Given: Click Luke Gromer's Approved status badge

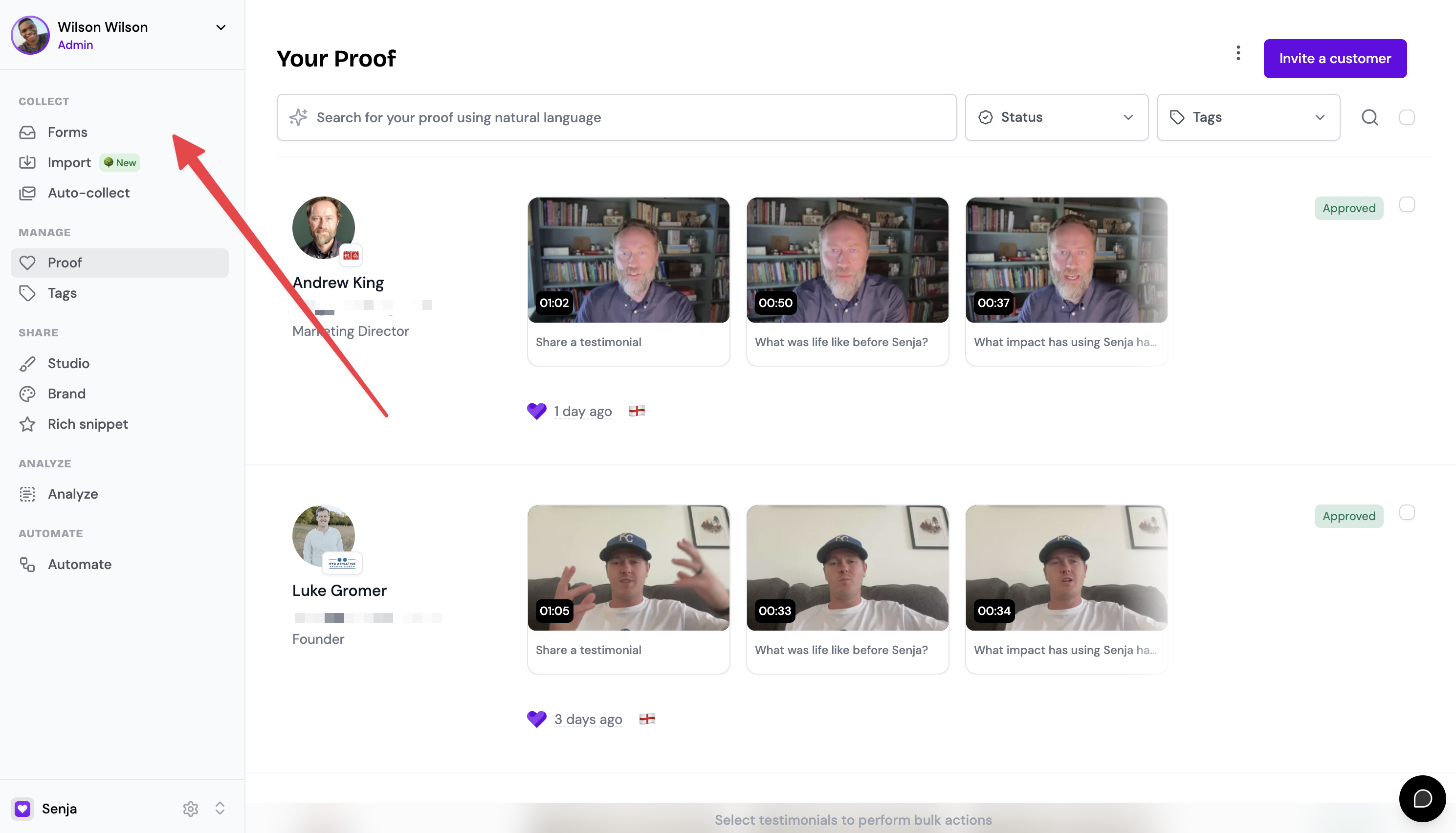Looking at the screenshot, I should [x=1348, y=516].
